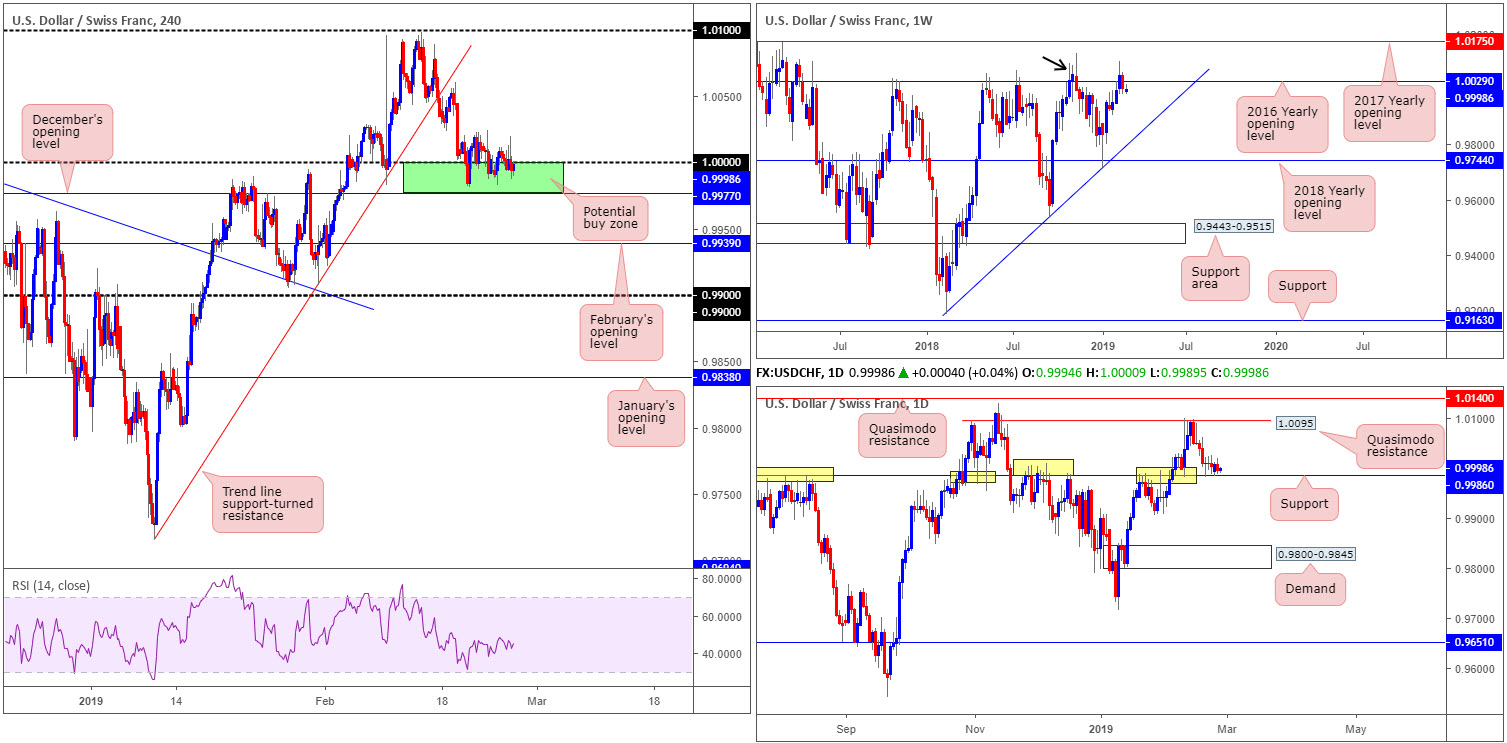Select the 'Potential buy zone' label
This screenshot has height=743, width=1507.
608,219
